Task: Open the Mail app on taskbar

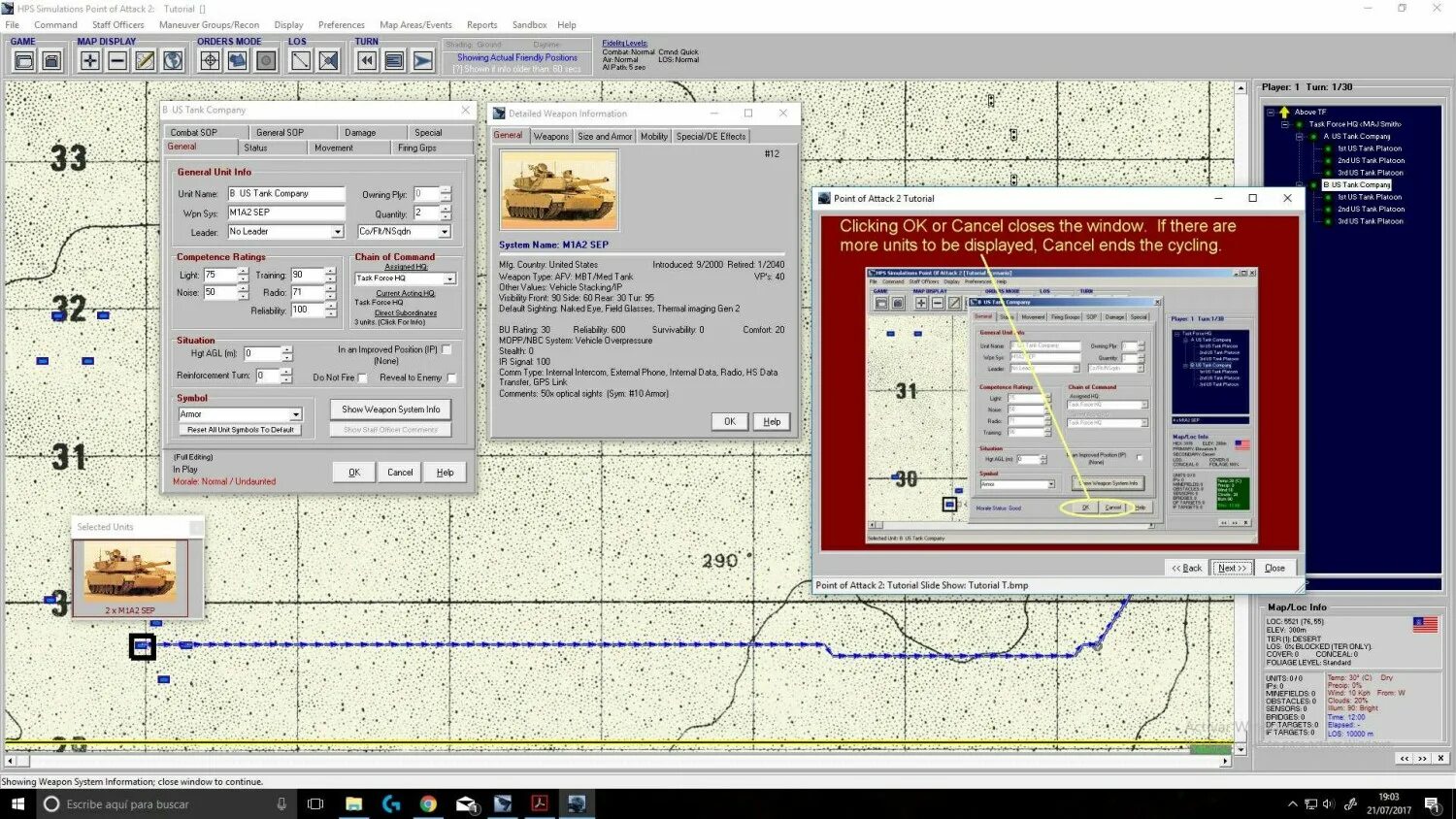Action: coord(466,803)
